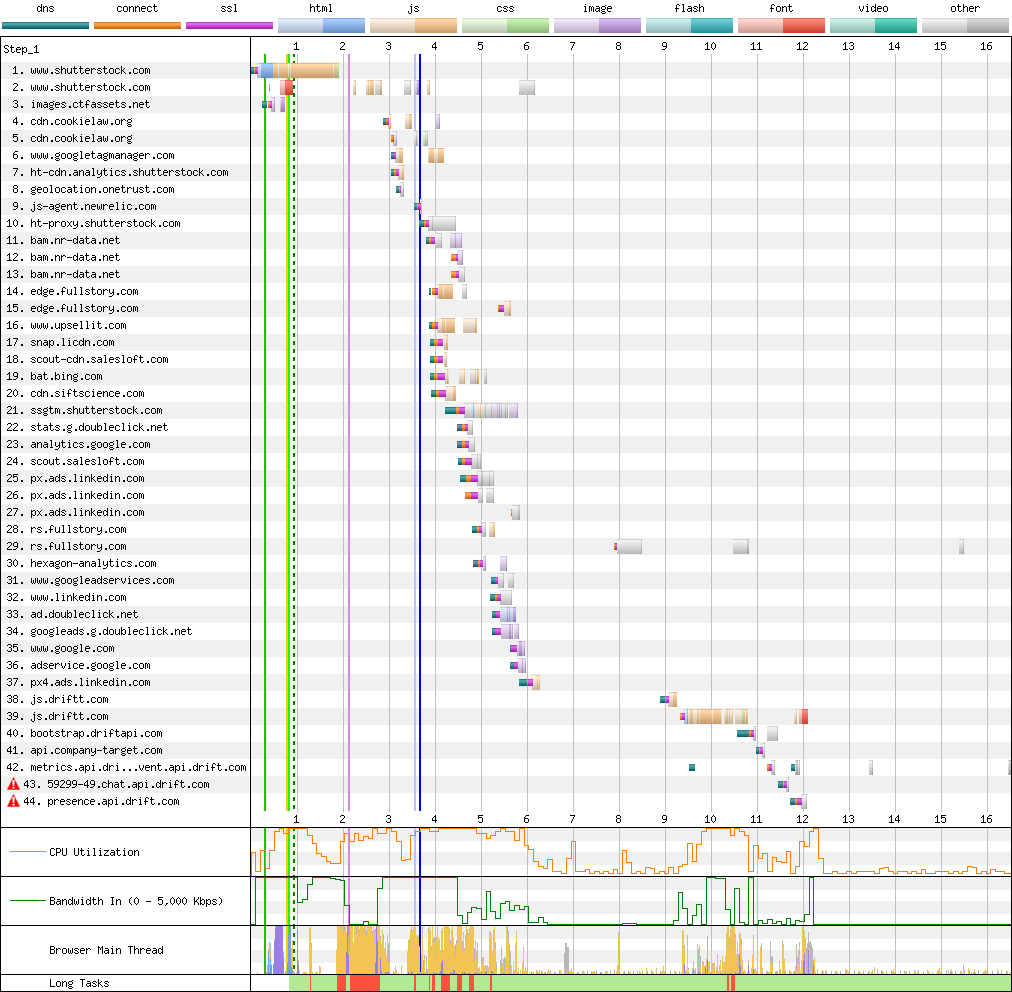Select the orange connect legend bar
Screen dimensions: 1012x992
point(137,25)
